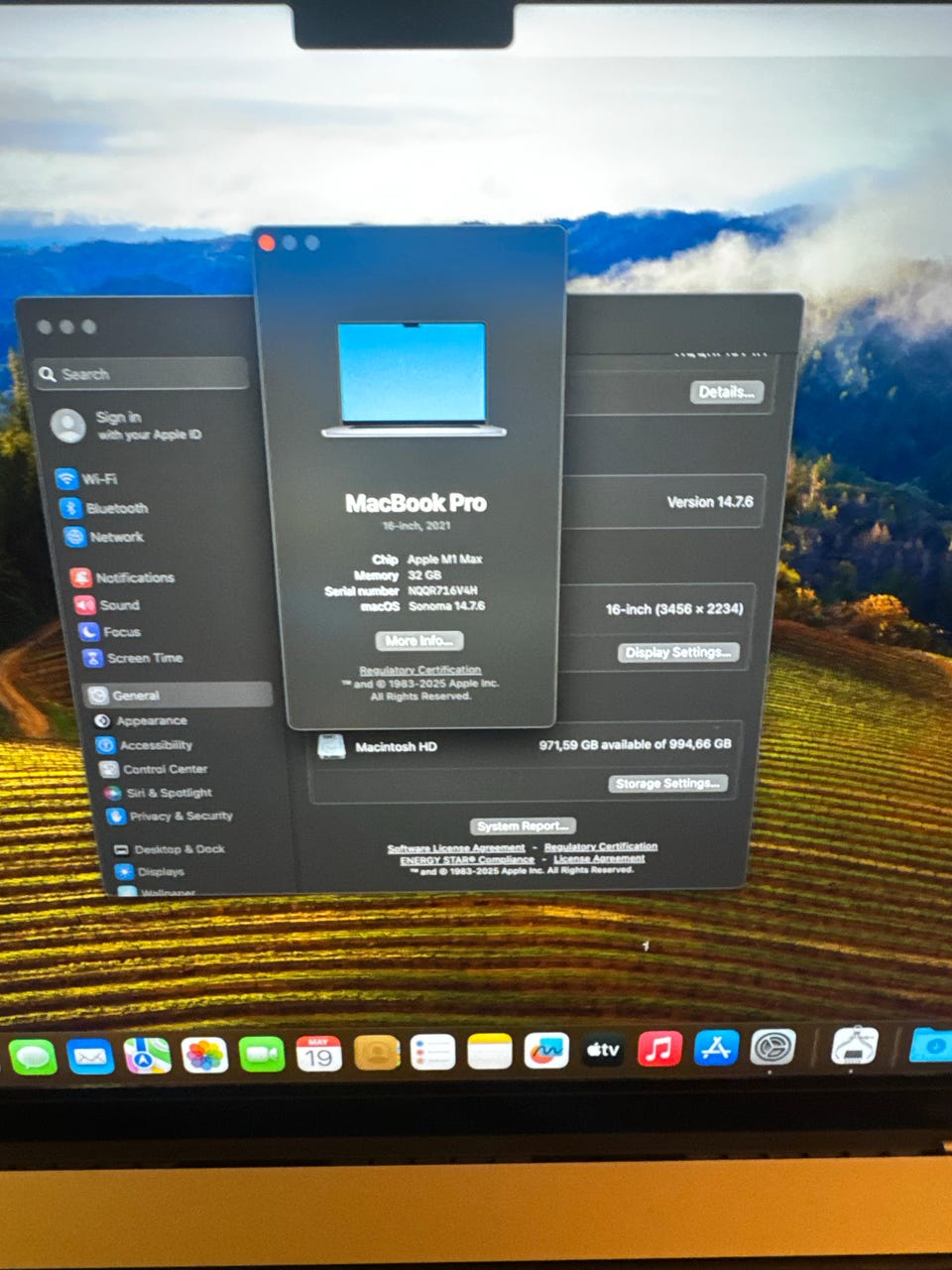Open Regulatory Certification link in About window
952x1270 pixels.
pyautogui.click(x=420, y=671)
